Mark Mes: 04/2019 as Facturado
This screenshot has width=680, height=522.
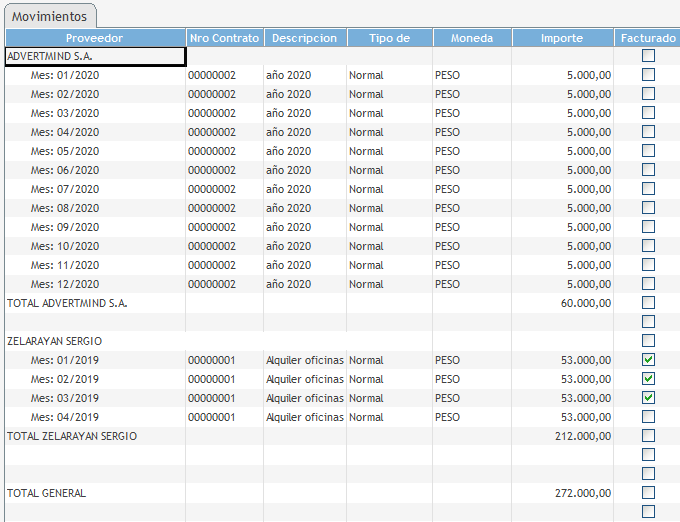pos(648,417)
